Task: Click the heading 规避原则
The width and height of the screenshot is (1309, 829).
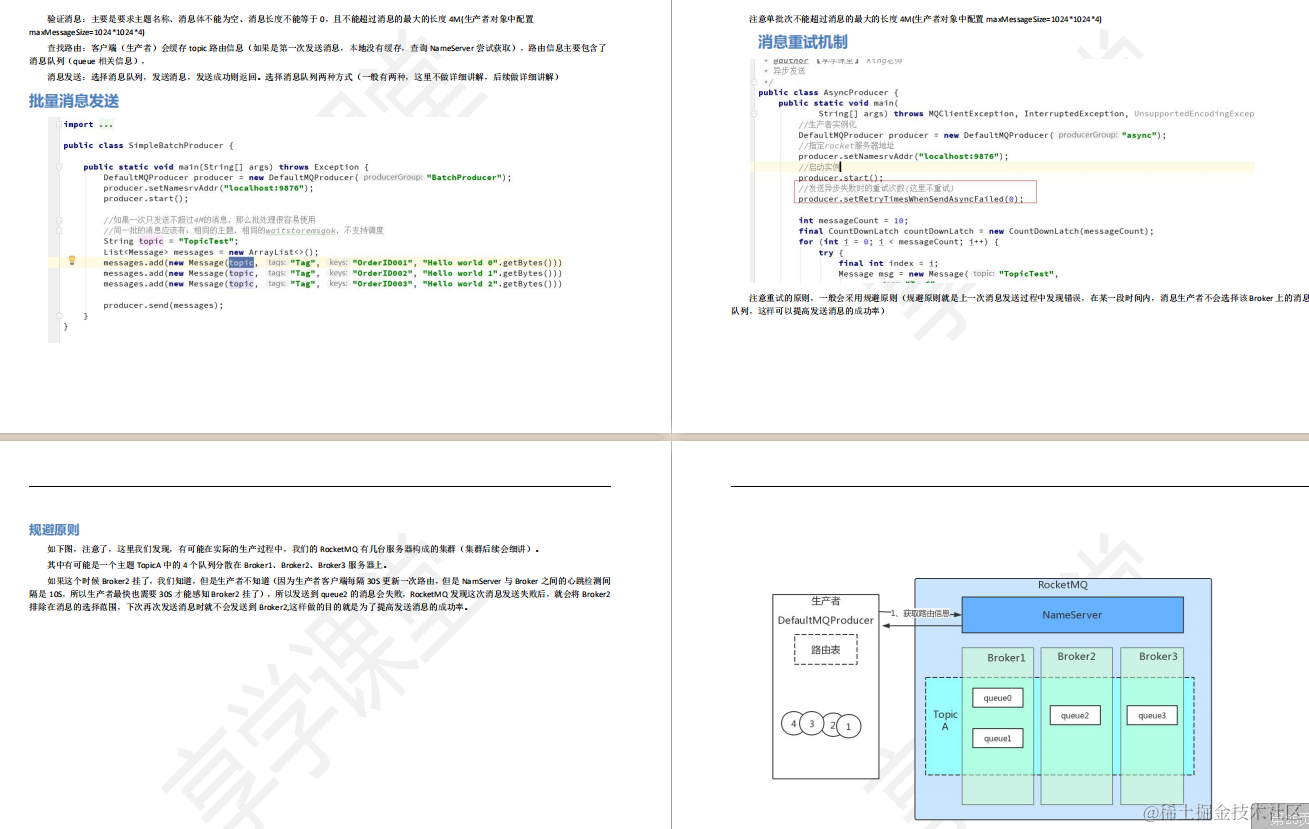Action: (x=54, y=530)
